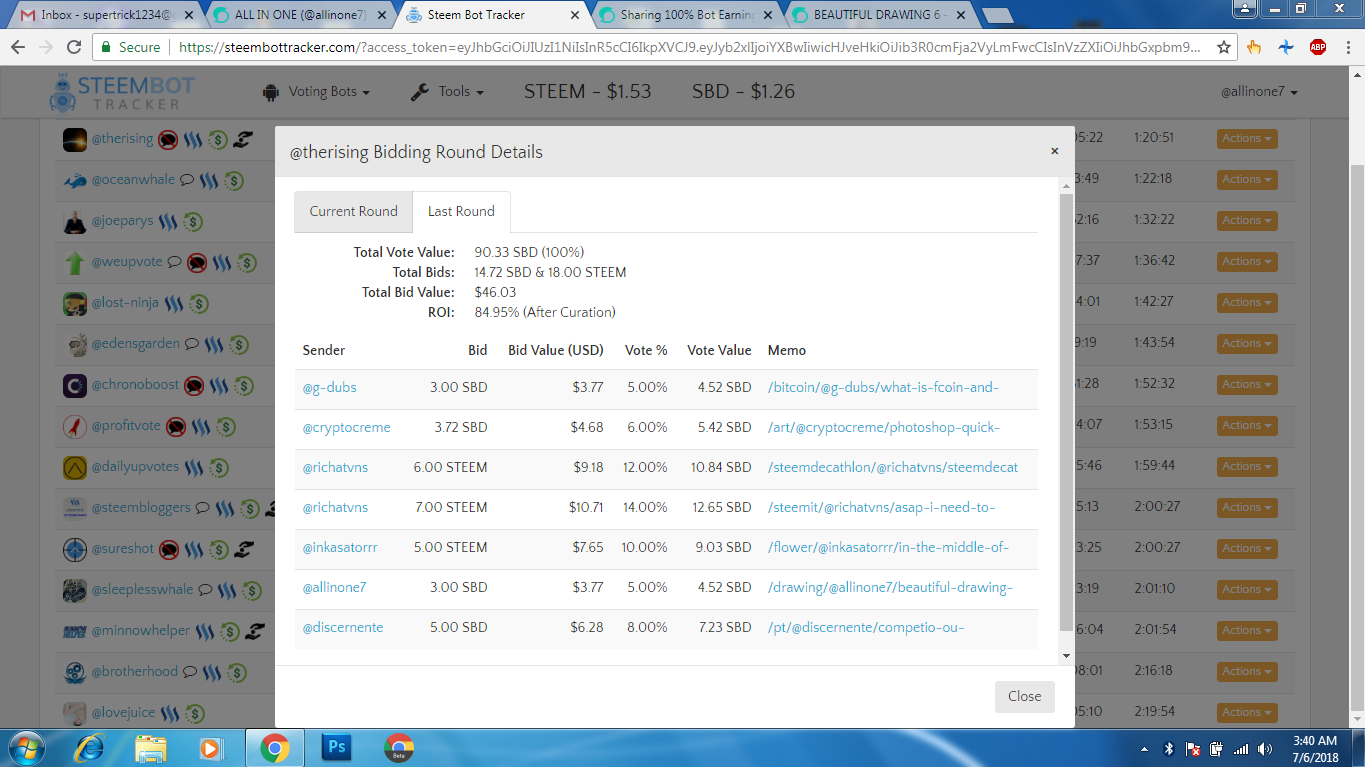Screen dimensions: 1365x767
Task: Launch Internet Explorer from taskbar
Action: tap(89, 747)
